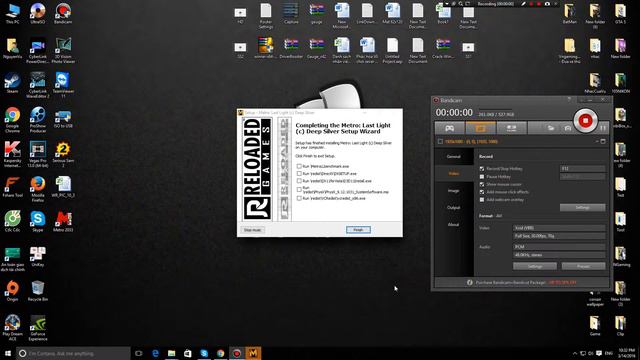Open Origin desktop icon
Viewport: 640px width, 360px height.
(x=12, y=291)
